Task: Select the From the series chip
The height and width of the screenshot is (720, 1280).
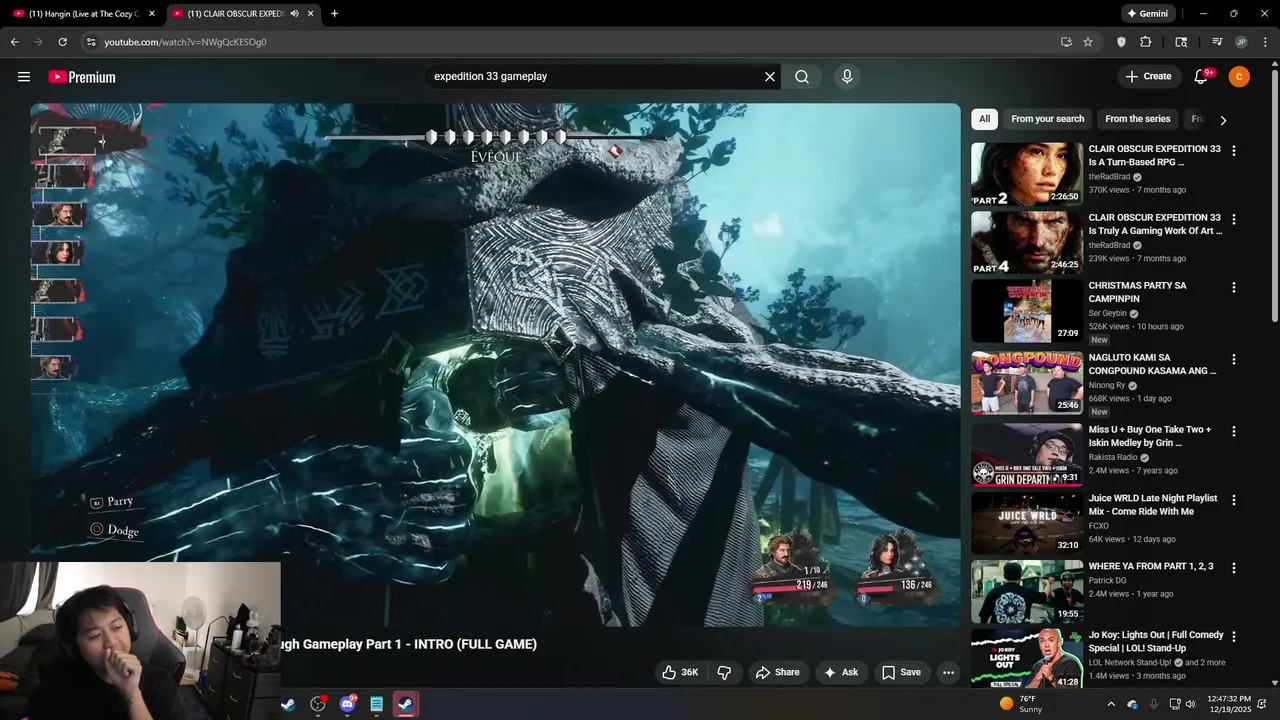Action: pyautogui.click(x=1137, y=119)
